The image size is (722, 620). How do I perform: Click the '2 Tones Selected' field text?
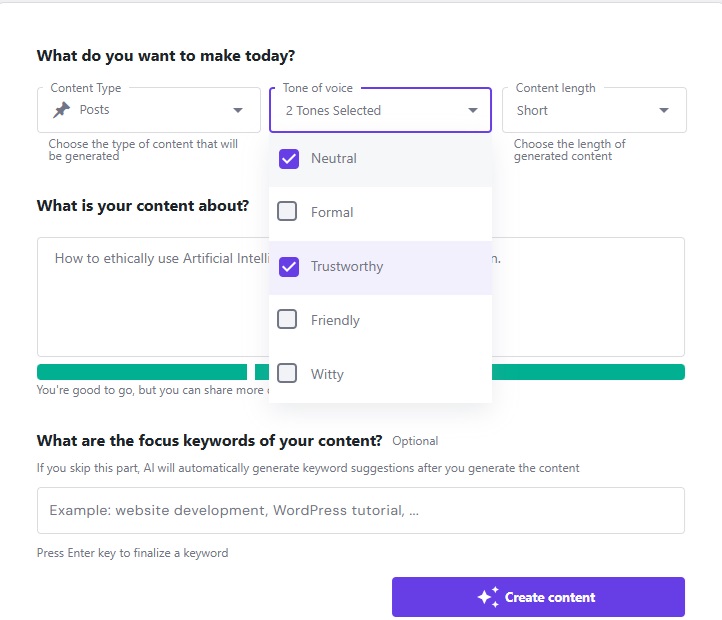coord(333,110)
